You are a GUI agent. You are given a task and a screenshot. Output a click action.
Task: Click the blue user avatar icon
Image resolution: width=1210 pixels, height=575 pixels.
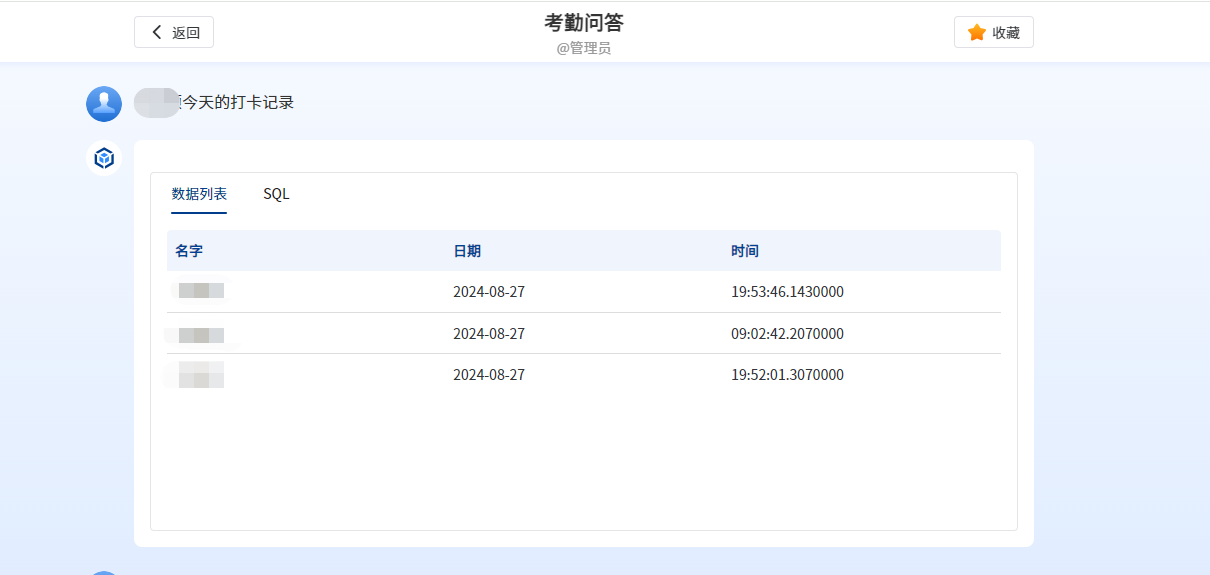(104, 104)
